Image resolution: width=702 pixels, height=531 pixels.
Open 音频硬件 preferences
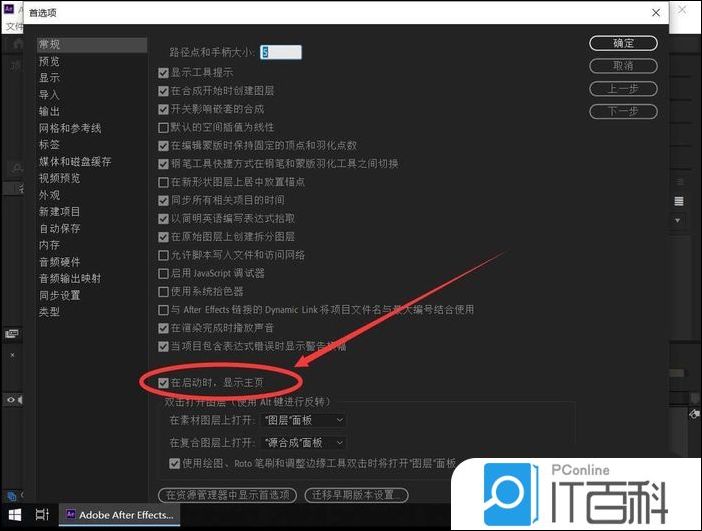(x=60, y=262)
